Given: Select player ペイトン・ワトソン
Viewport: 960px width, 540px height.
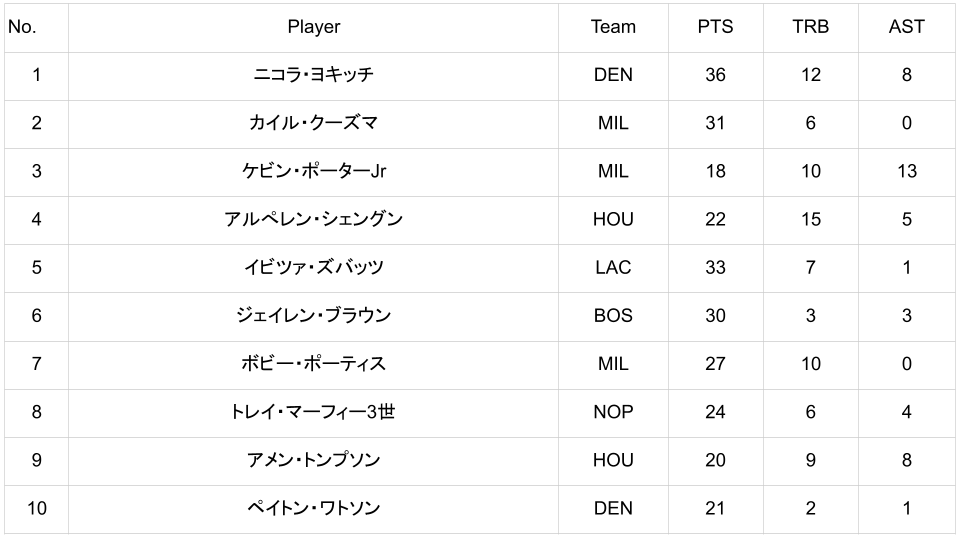Looking at the screenshot, I should (313, 508).
